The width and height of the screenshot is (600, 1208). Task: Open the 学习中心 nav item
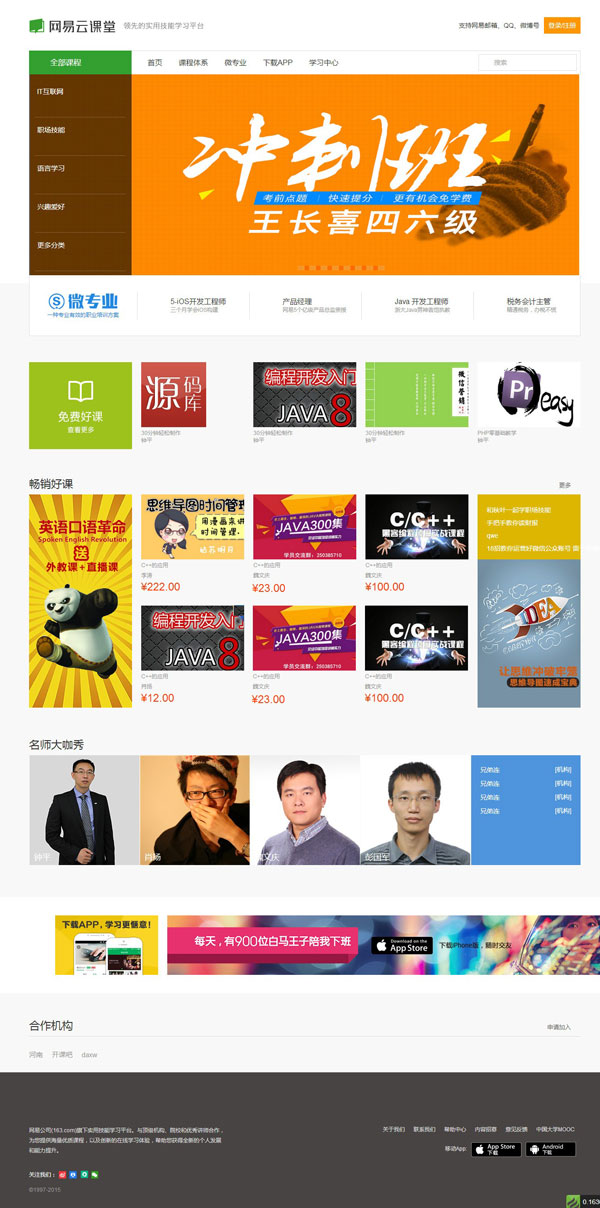click(x=324, y=62)
